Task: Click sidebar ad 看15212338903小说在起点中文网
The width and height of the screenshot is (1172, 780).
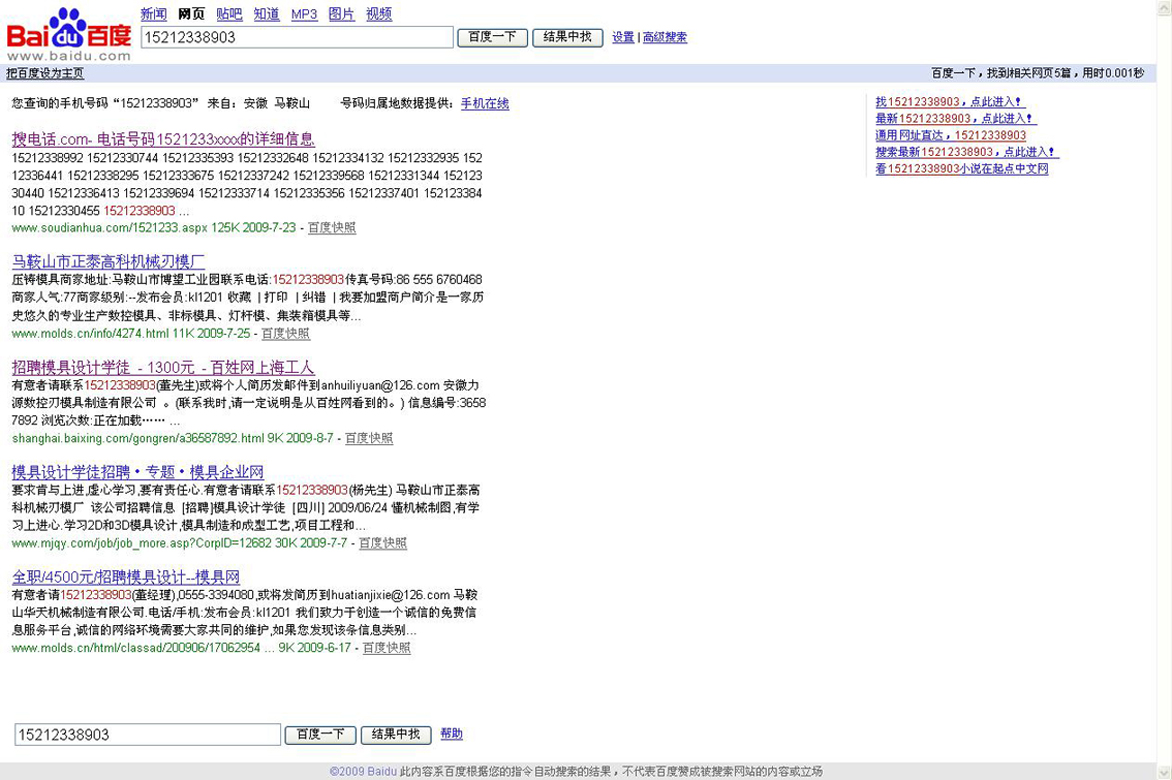Action: [962, 169]
